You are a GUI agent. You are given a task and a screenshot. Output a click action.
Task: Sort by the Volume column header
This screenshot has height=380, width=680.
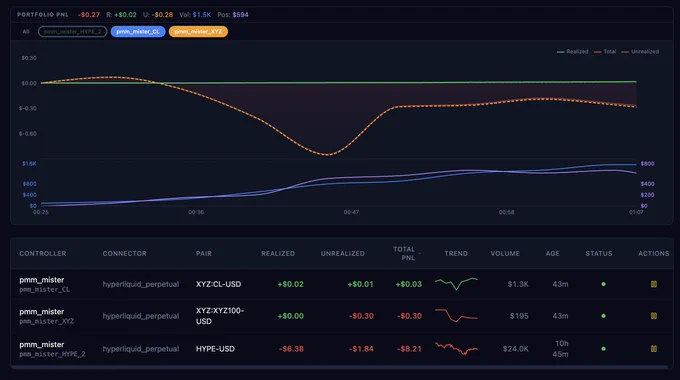[x=505, y=253]
